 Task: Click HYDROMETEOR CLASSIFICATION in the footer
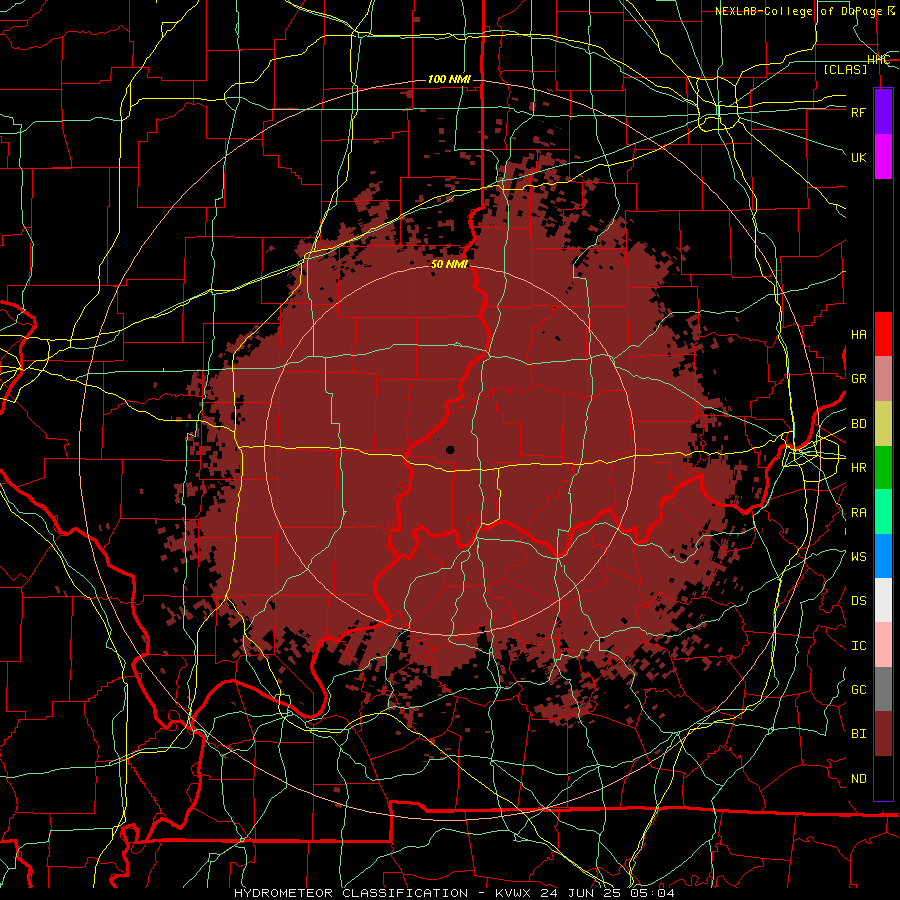pyautogui.click(x=351, y=893)
